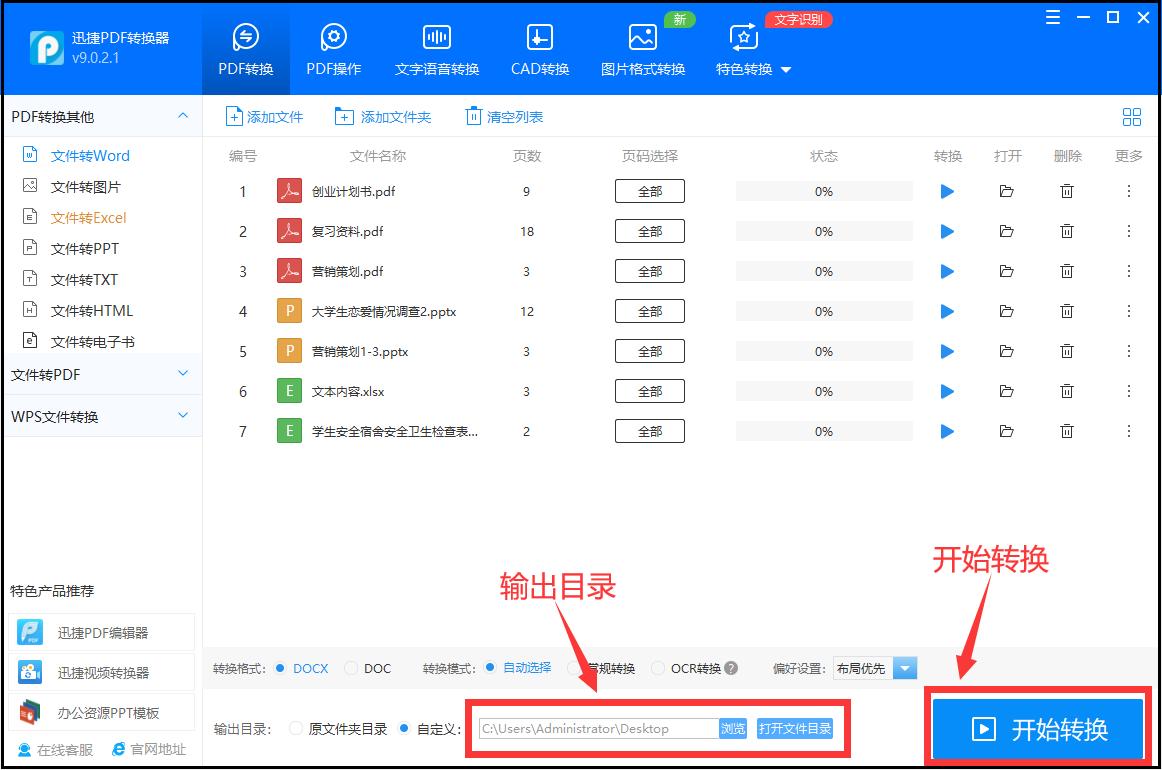Select 原文件夹目录 as output directory
Image resolution: width=1162 pixels, height=770 pixels.
296,728
